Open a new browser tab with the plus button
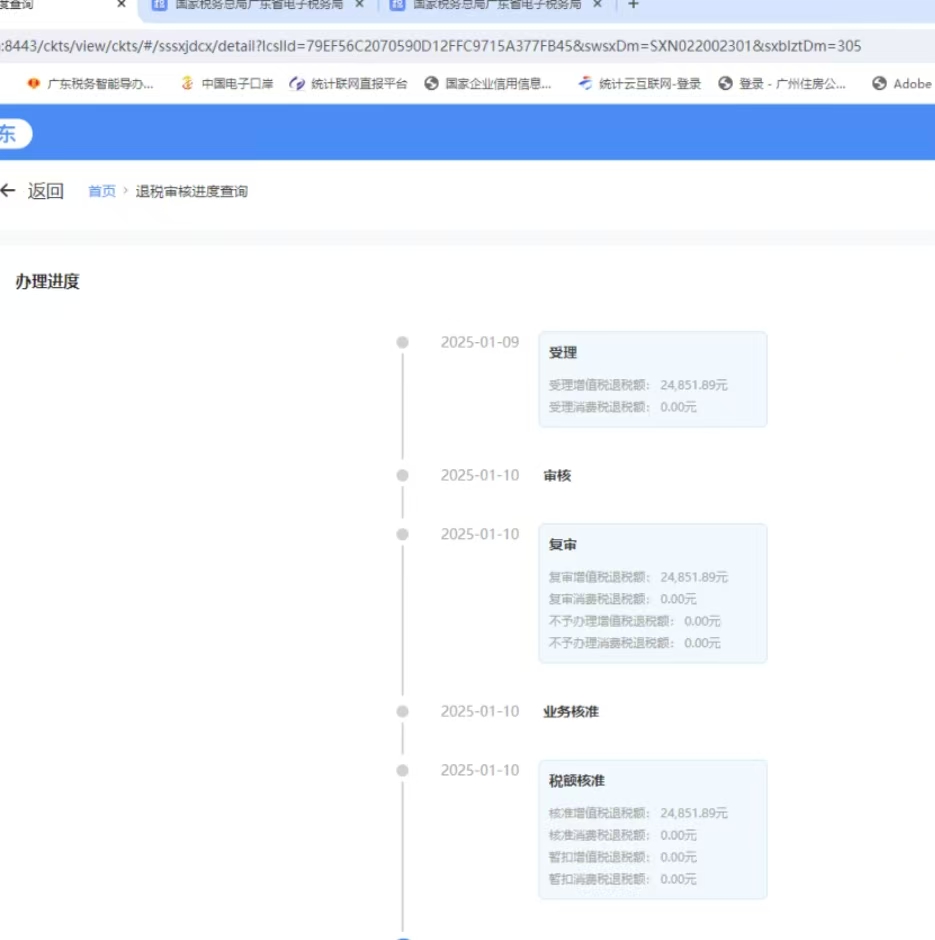This screenshot has height=940, width=935. [x=633, y=6]
